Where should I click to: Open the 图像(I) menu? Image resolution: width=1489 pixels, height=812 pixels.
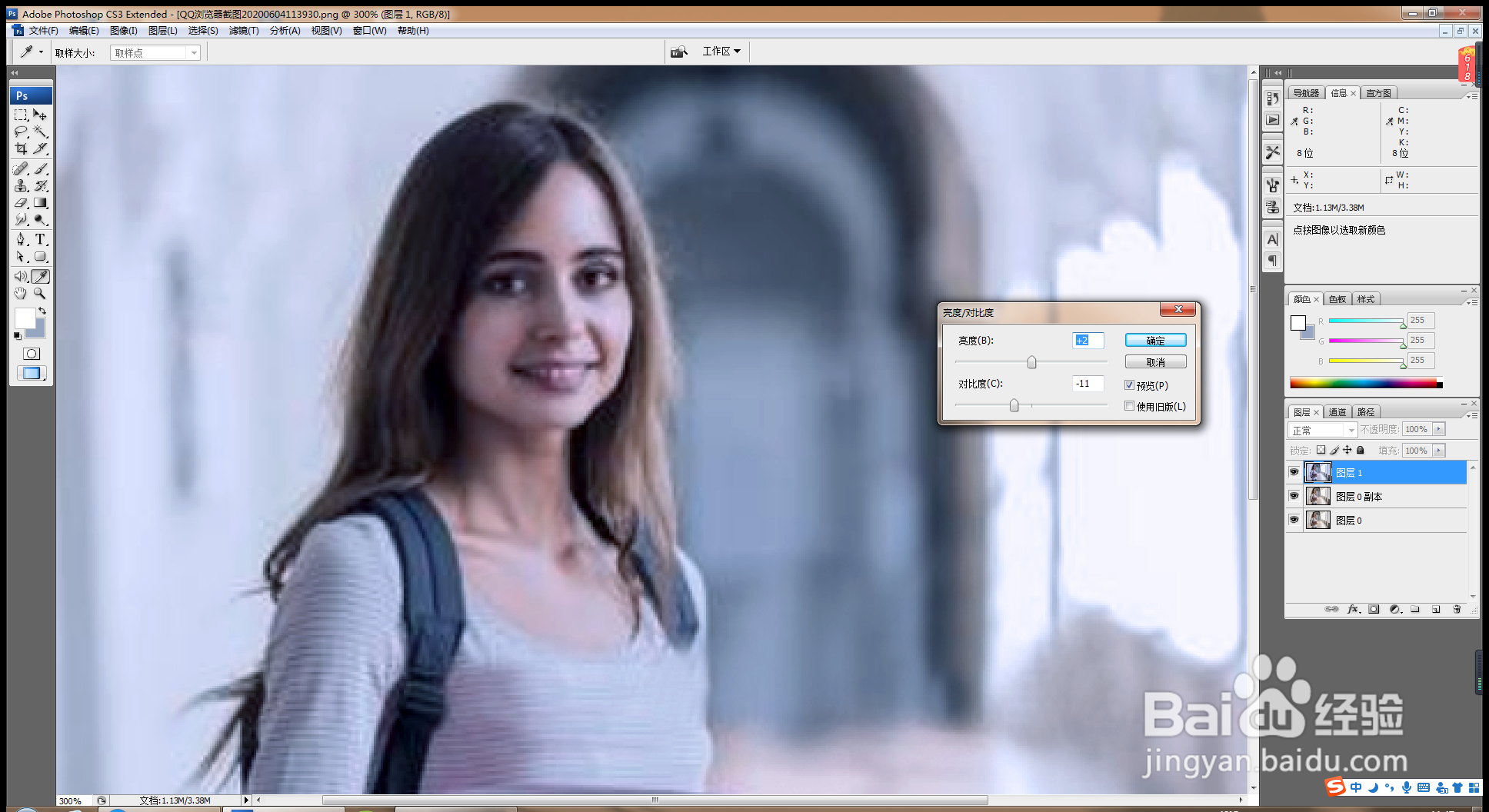click(123, 31)
